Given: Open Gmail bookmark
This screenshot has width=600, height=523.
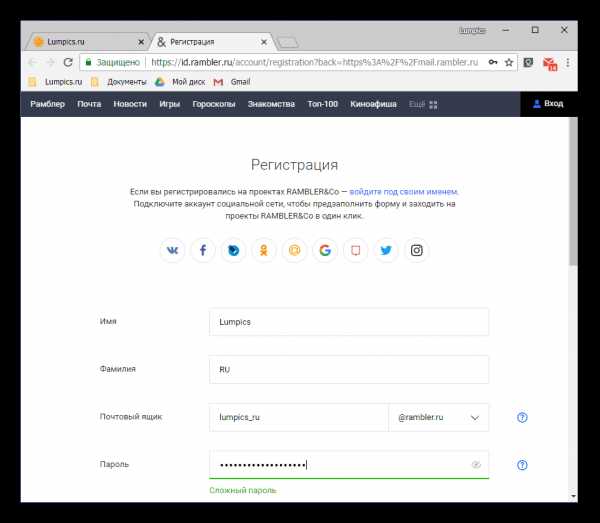Looking at the screenshot, I should coord(232,82).
